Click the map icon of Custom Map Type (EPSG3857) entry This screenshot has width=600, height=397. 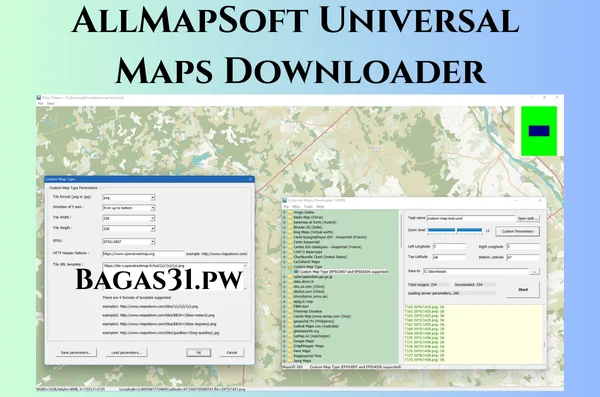click(x=296, y=271)
